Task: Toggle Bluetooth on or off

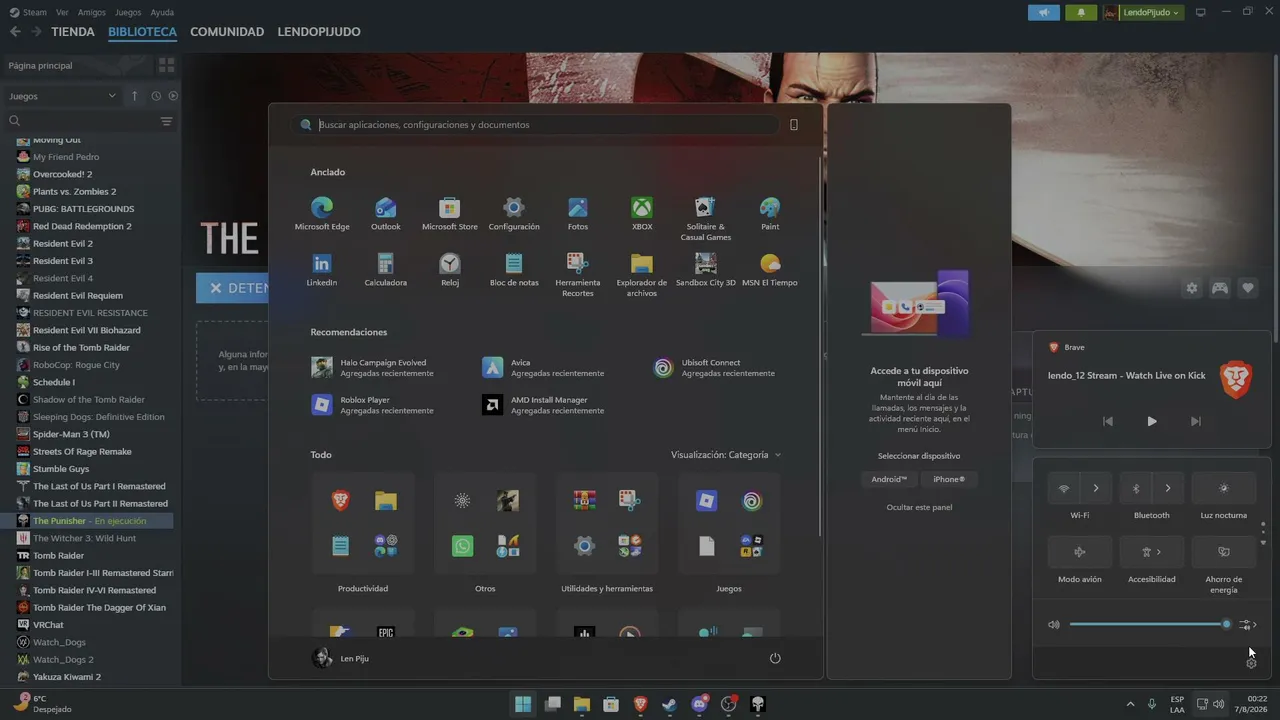Action: [x=1136, y=489]
